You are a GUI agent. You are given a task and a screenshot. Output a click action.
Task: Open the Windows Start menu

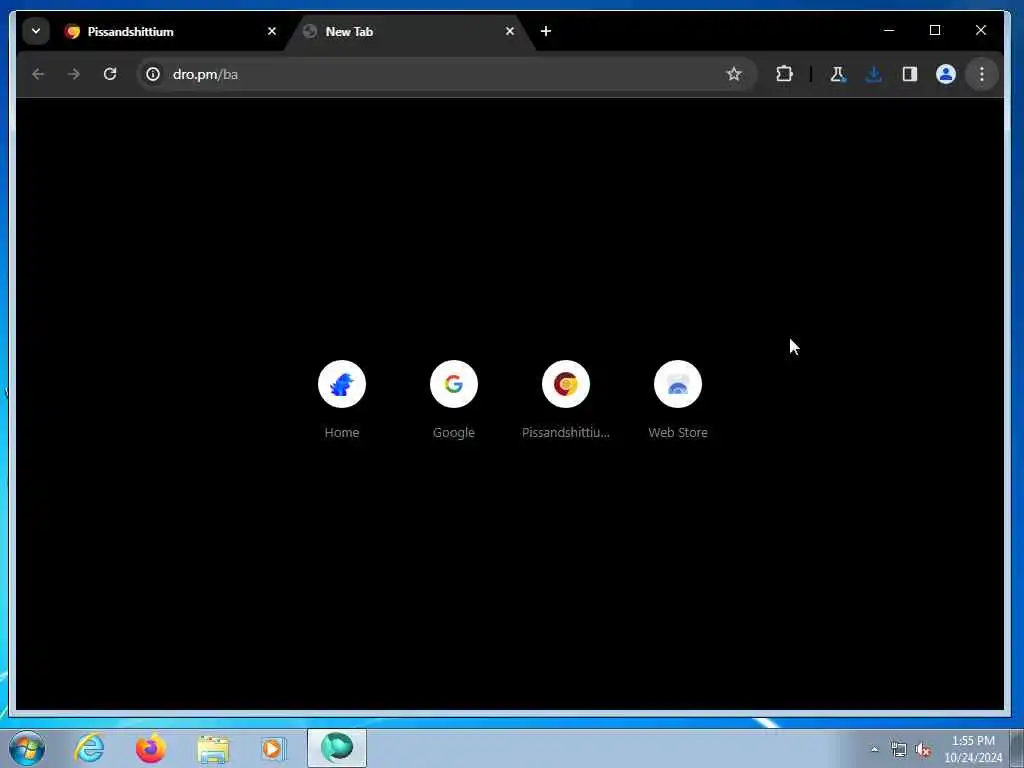tap(27, 748)
